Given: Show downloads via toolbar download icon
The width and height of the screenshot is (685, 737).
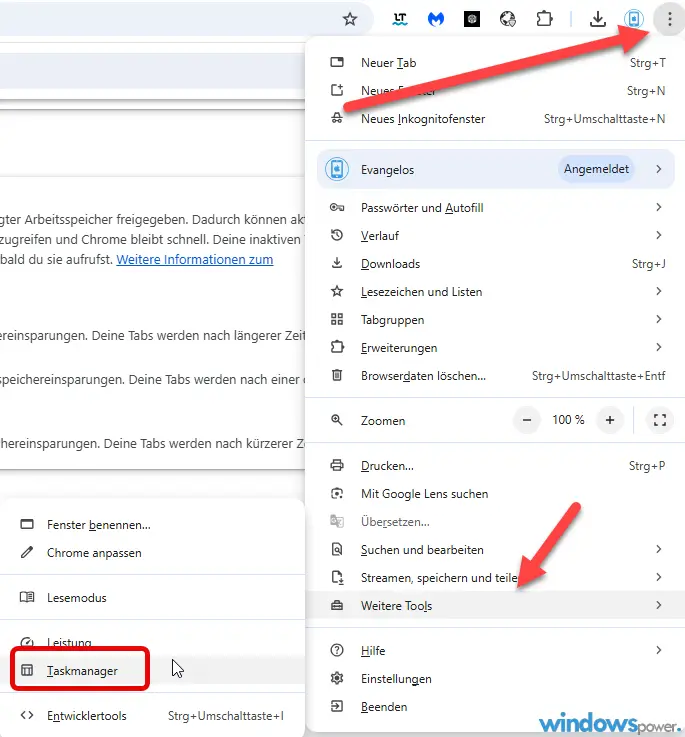Looking at the screenshot, I should pyautogui.click(x=598, y=19).
